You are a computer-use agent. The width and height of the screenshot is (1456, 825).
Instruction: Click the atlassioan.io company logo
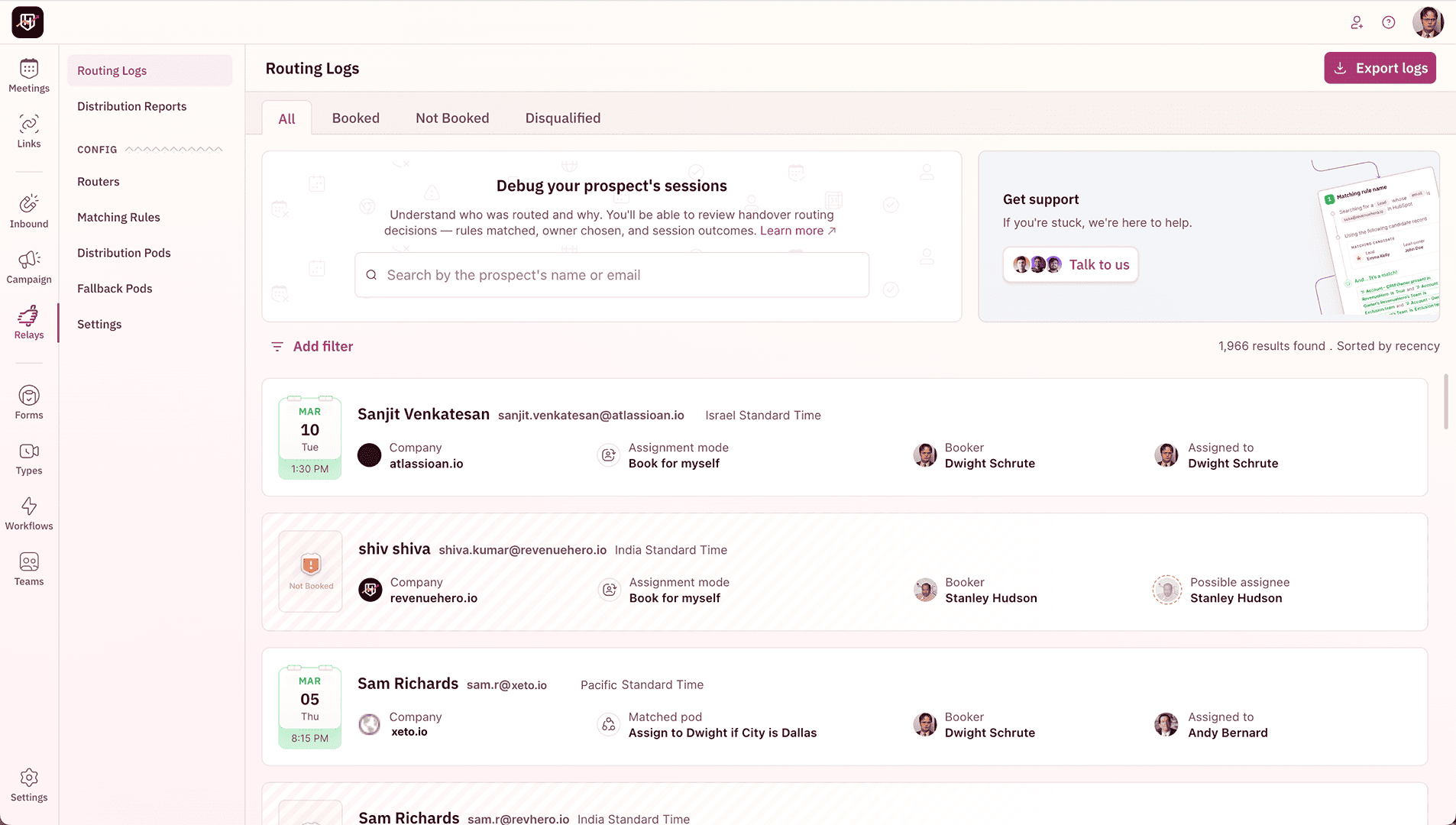pyautogui.click(x=370, y=455)
